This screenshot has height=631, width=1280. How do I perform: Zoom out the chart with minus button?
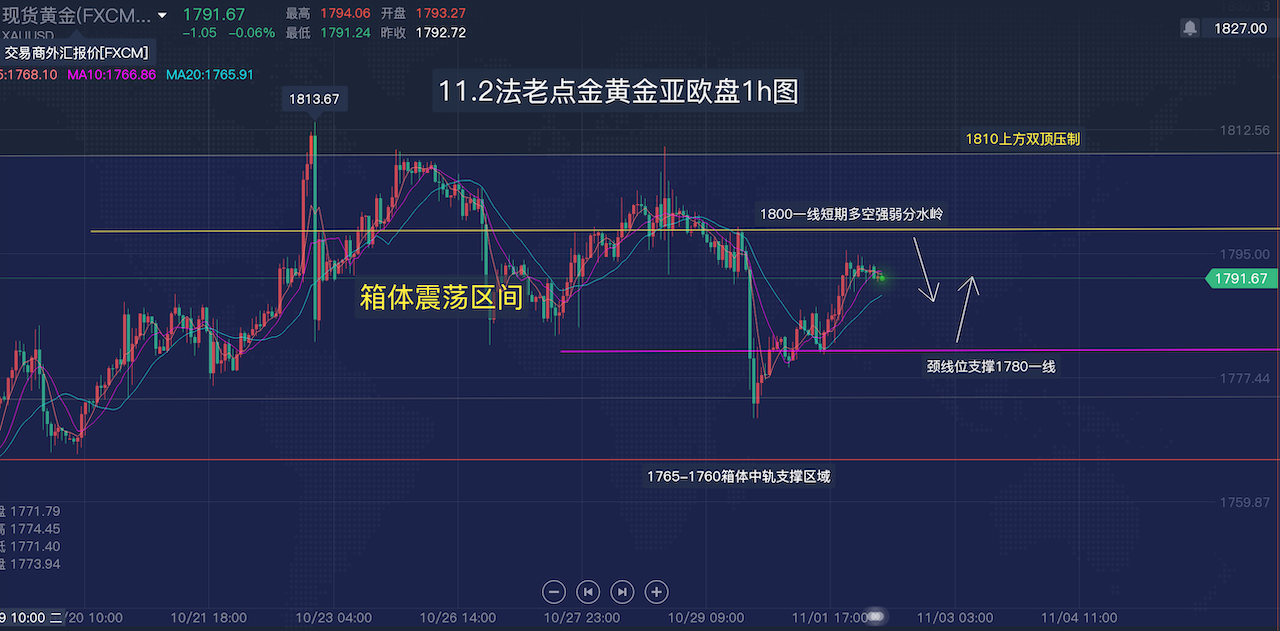tap(555, 591)
